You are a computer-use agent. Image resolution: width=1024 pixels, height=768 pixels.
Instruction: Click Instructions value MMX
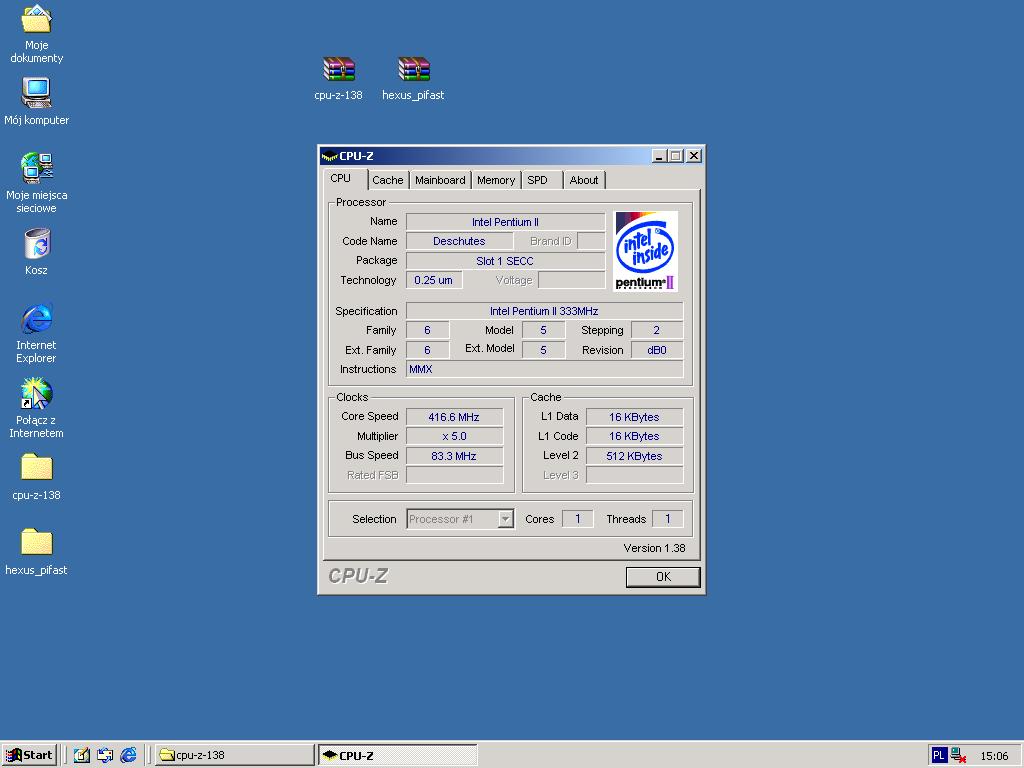(x=545, y=369)
